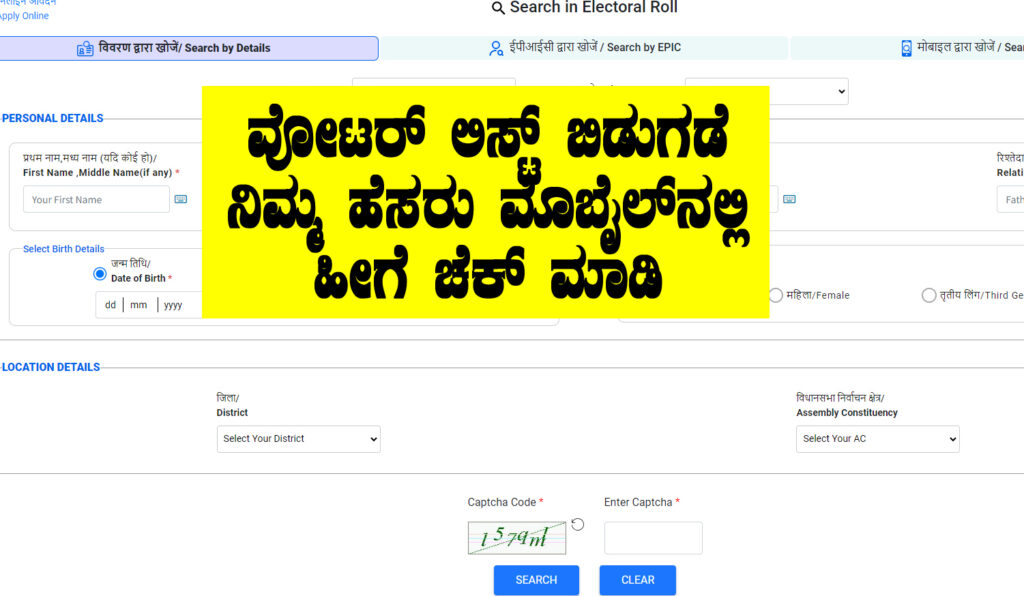Screen dimensions: 1024x596
Task: Choose the Third Gender radio option
Action: point(929,295)
